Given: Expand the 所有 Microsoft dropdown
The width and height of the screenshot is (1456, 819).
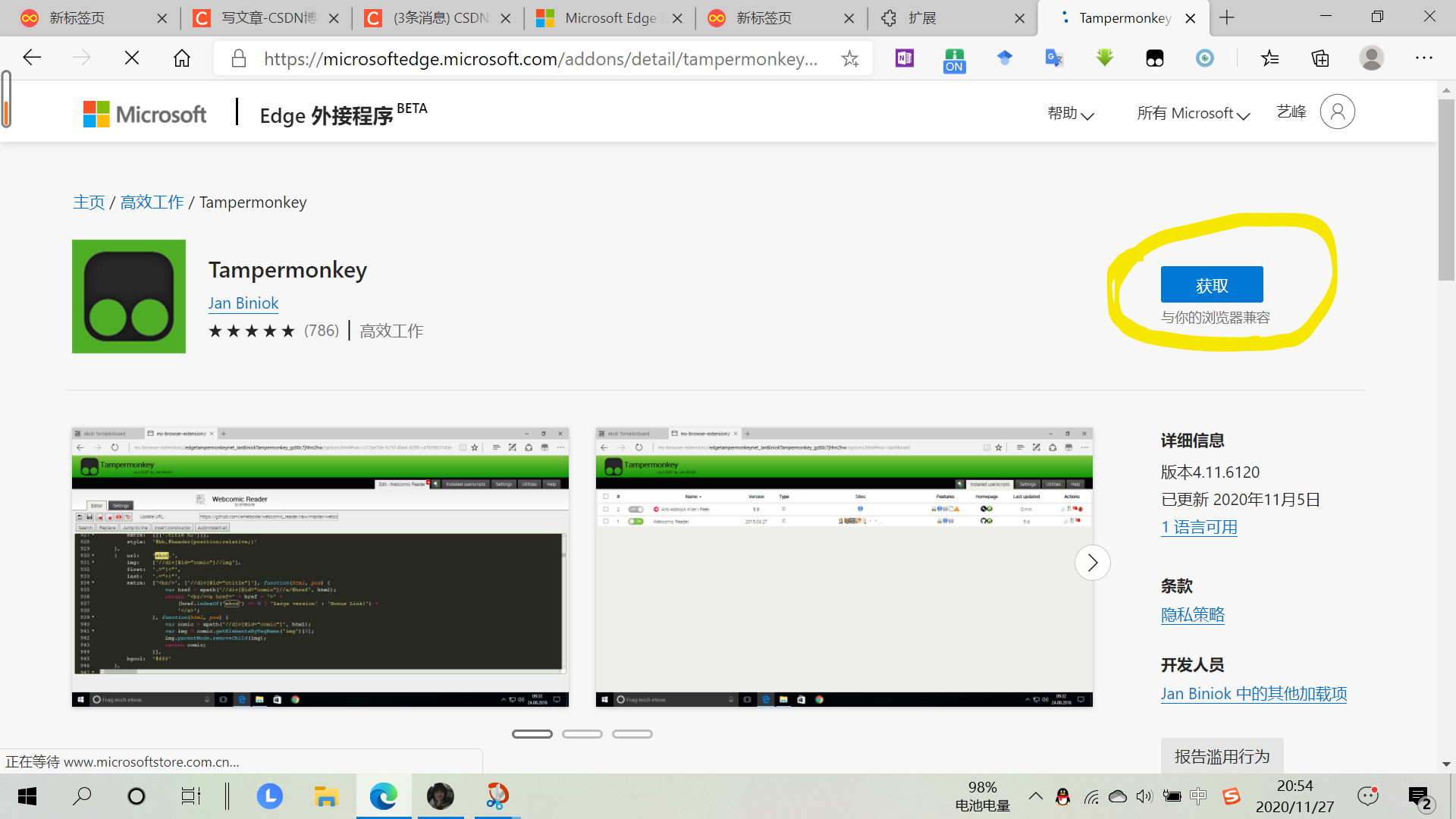Looking at the screenshot, I should pos(1193,114).
